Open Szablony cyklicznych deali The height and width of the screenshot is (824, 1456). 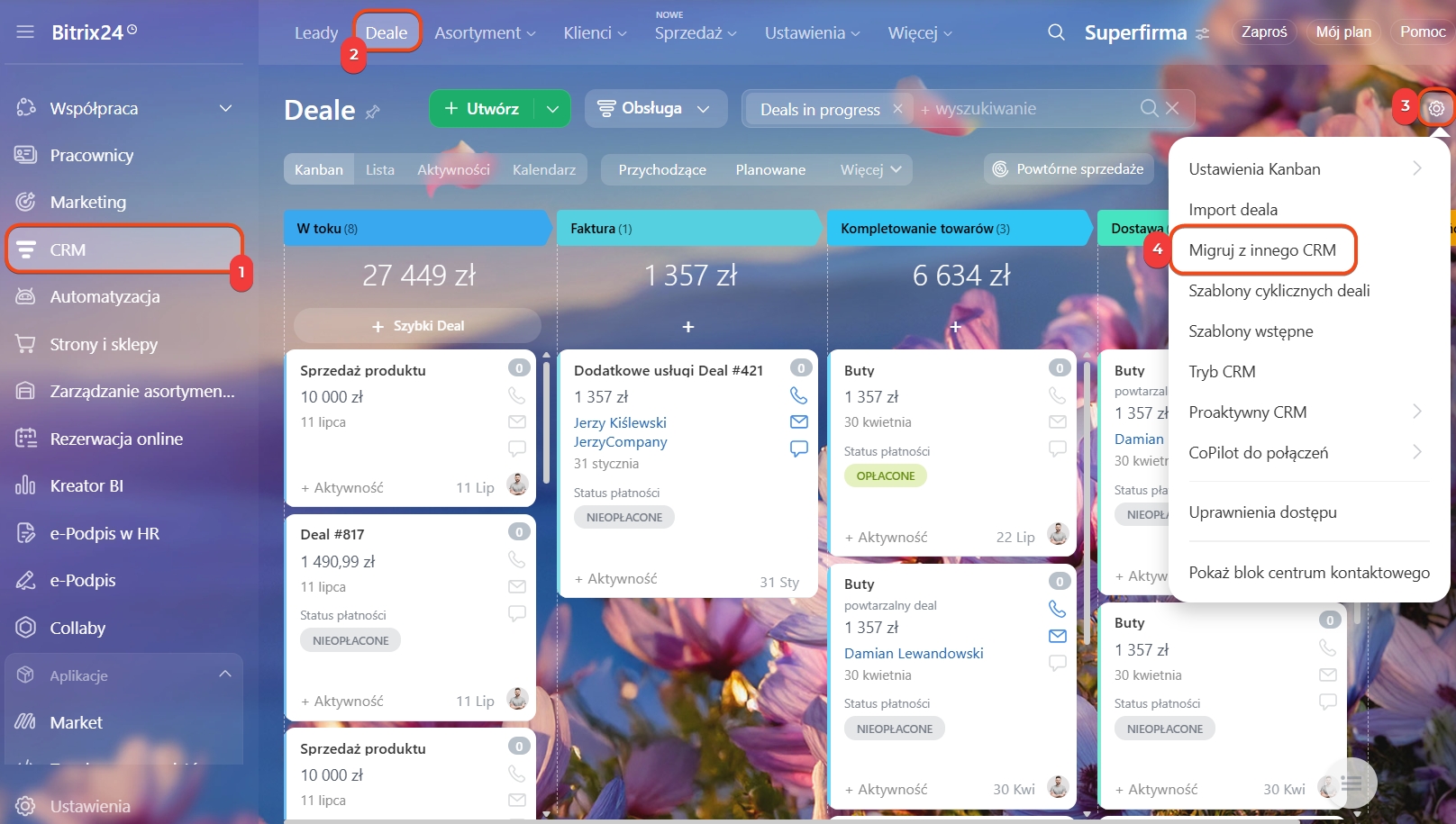tap(1279, 290)
